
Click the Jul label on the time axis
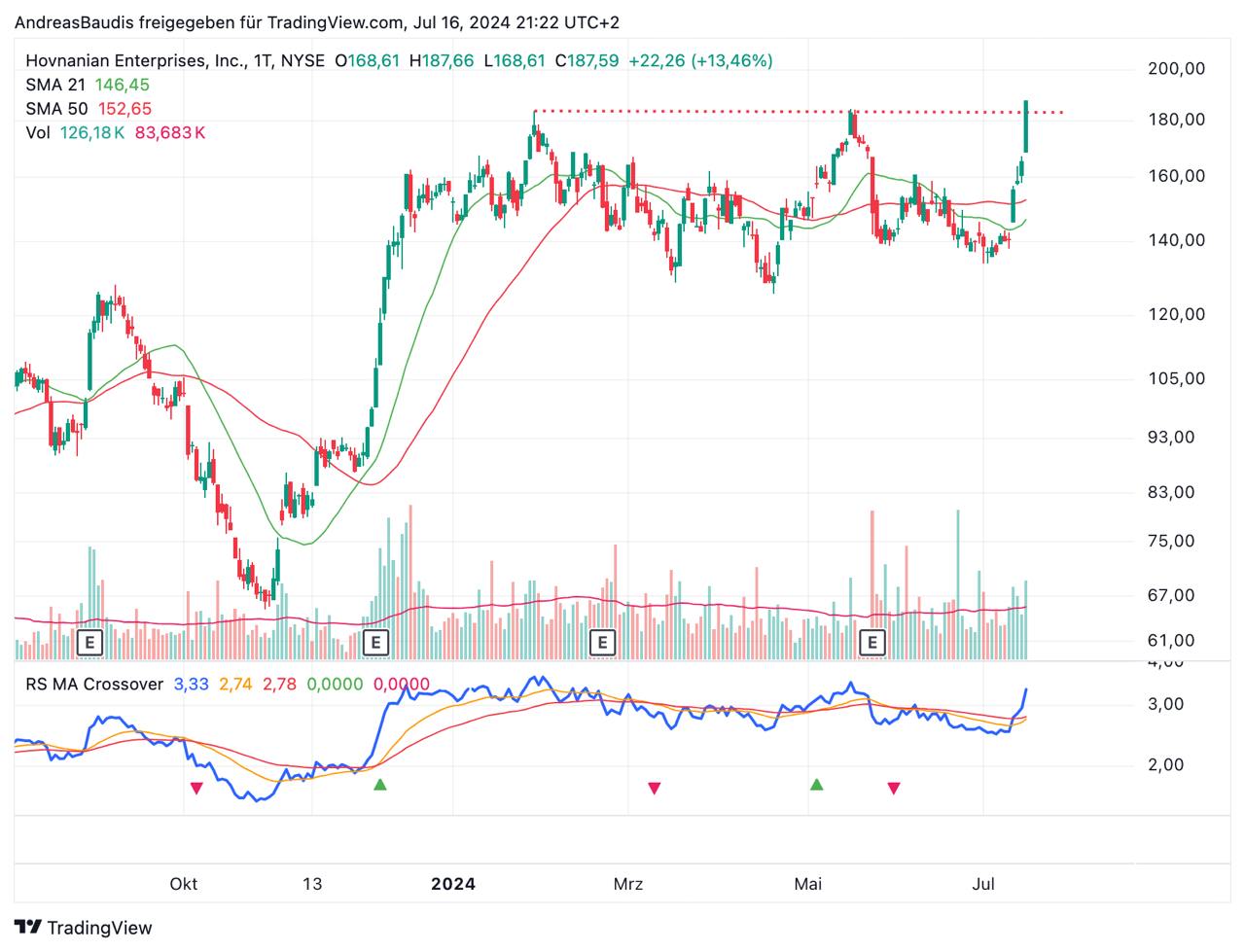point(983,884)
